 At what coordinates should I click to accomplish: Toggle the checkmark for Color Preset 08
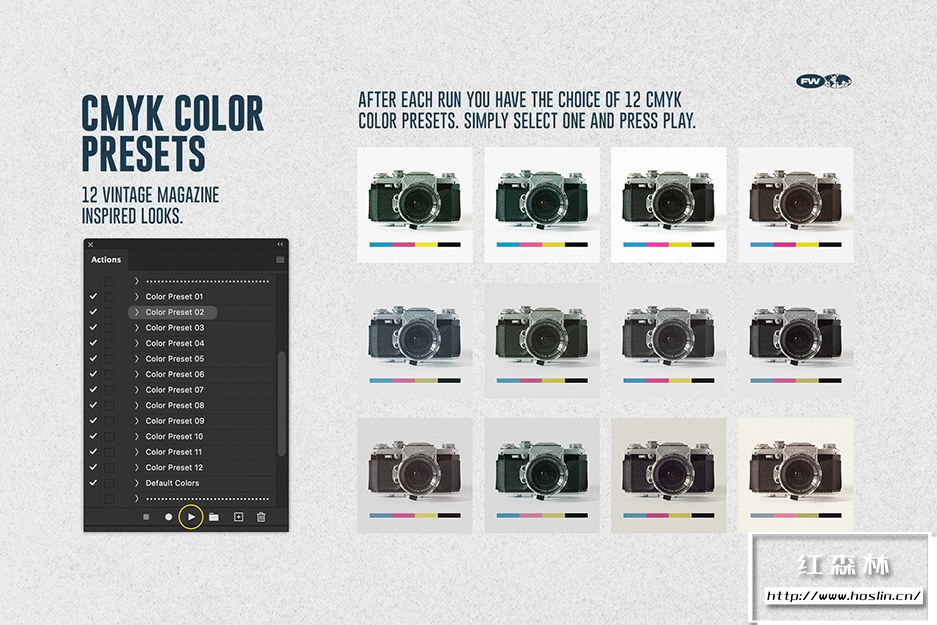(93, 405)
